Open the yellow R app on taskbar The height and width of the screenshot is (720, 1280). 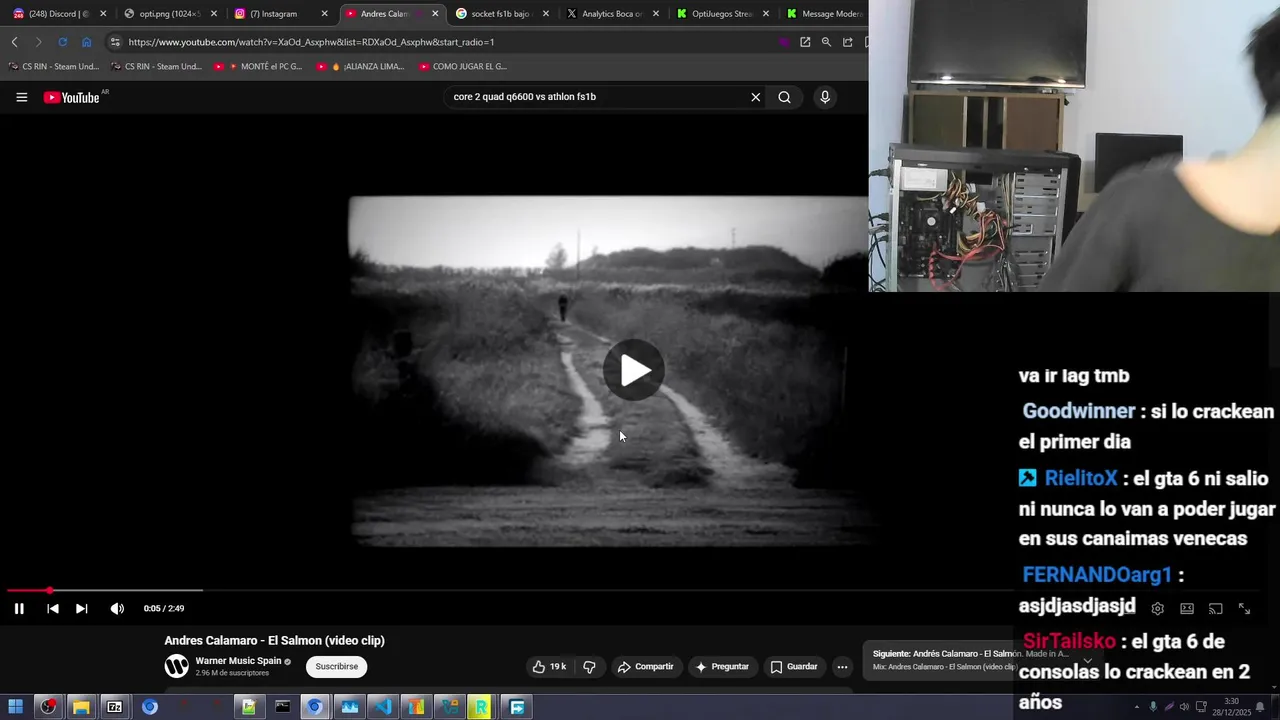click(x=481, y=707)
